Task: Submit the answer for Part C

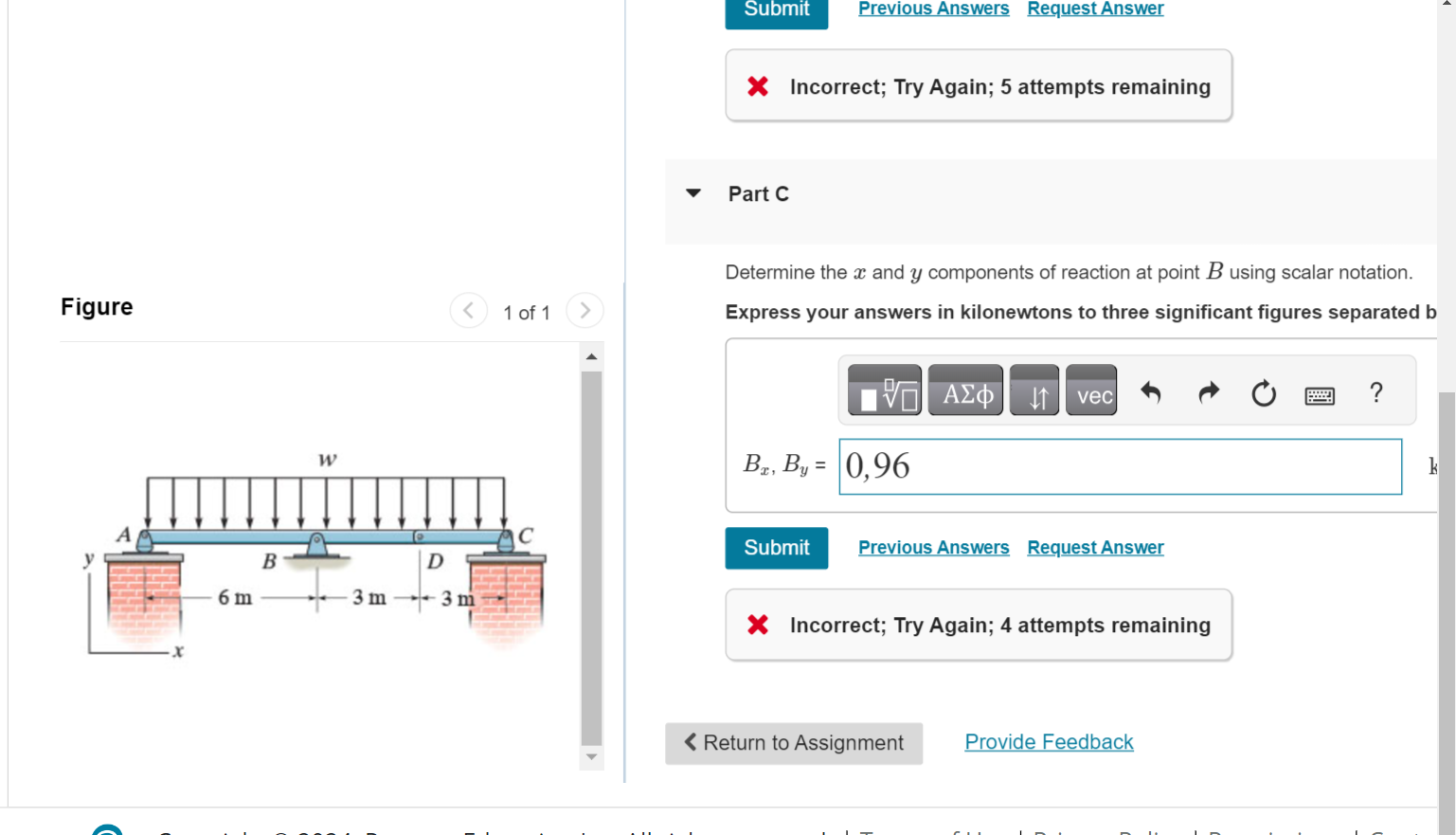Action: pyautogui.click(x=776, y=548)
